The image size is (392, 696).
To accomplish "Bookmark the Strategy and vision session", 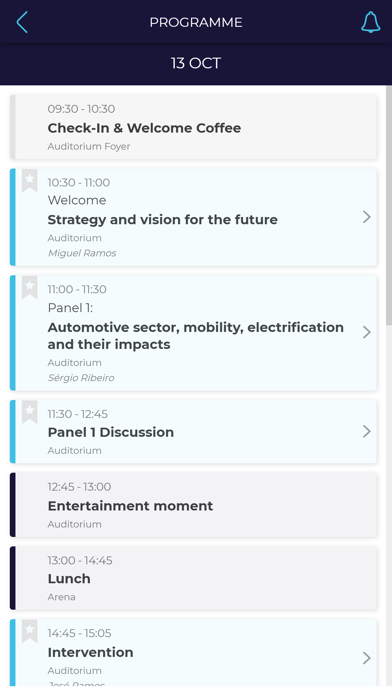I will click(30, 180).
